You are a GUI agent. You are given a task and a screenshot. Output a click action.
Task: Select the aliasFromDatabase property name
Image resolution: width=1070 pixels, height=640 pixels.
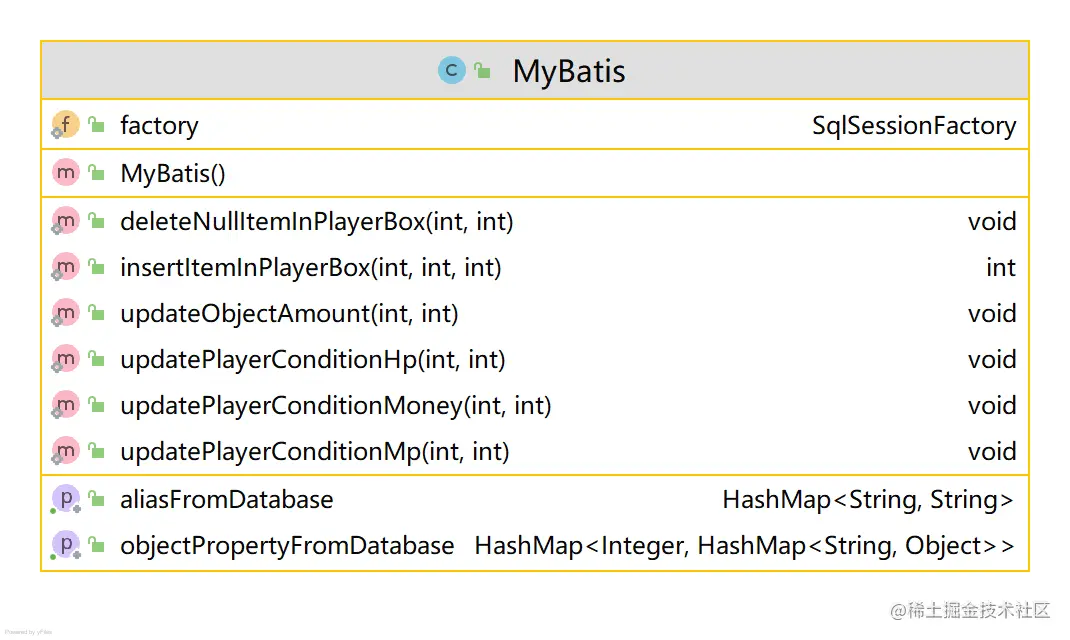227,499
